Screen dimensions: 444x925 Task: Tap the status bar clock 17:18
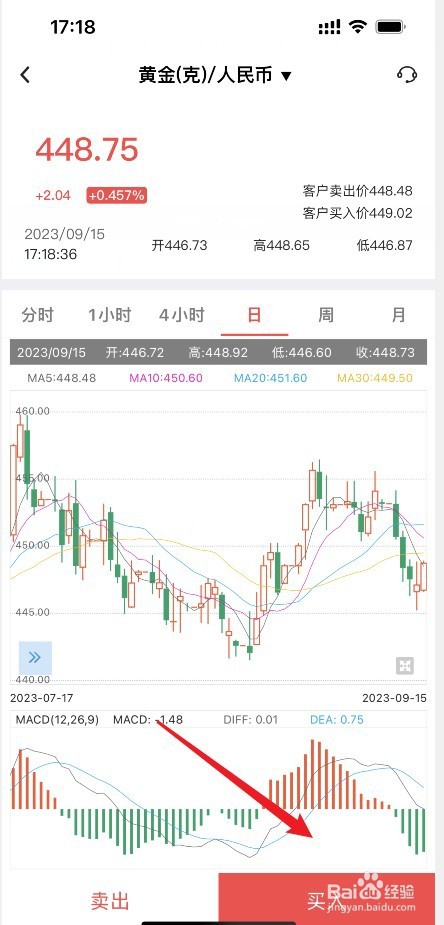[x=73, y=27]
